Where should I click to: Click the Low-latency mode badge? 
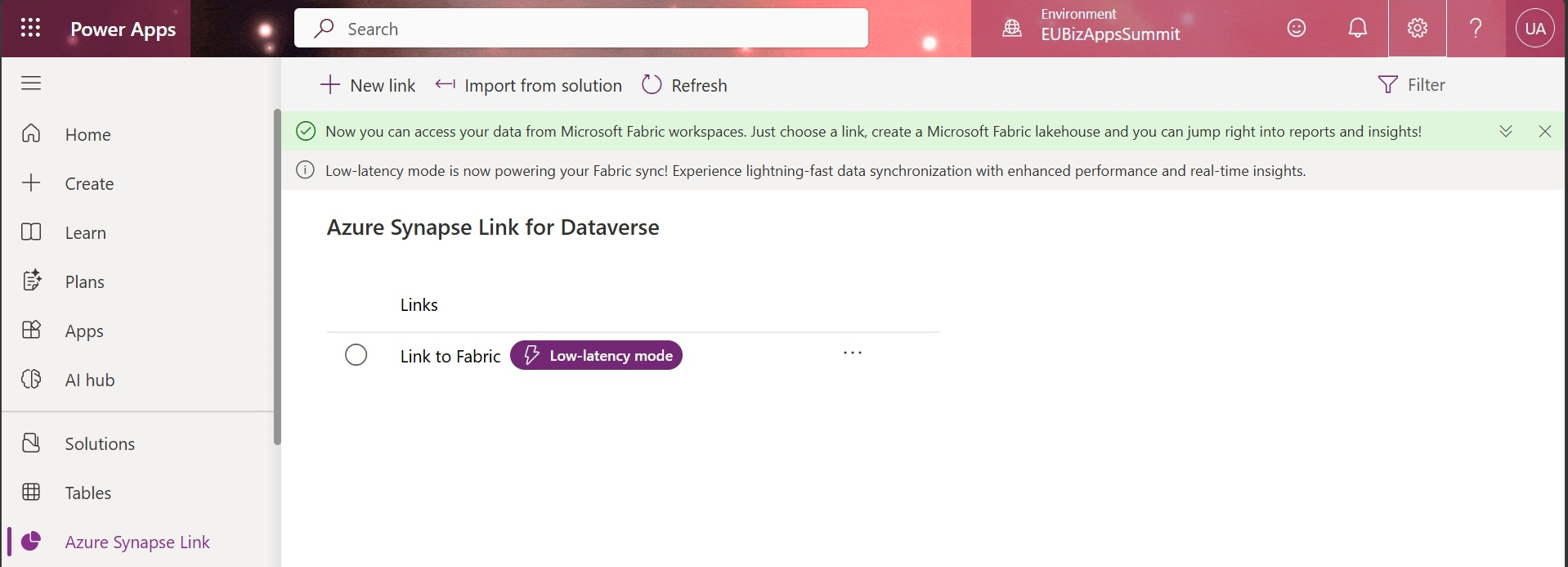(596, 355)
